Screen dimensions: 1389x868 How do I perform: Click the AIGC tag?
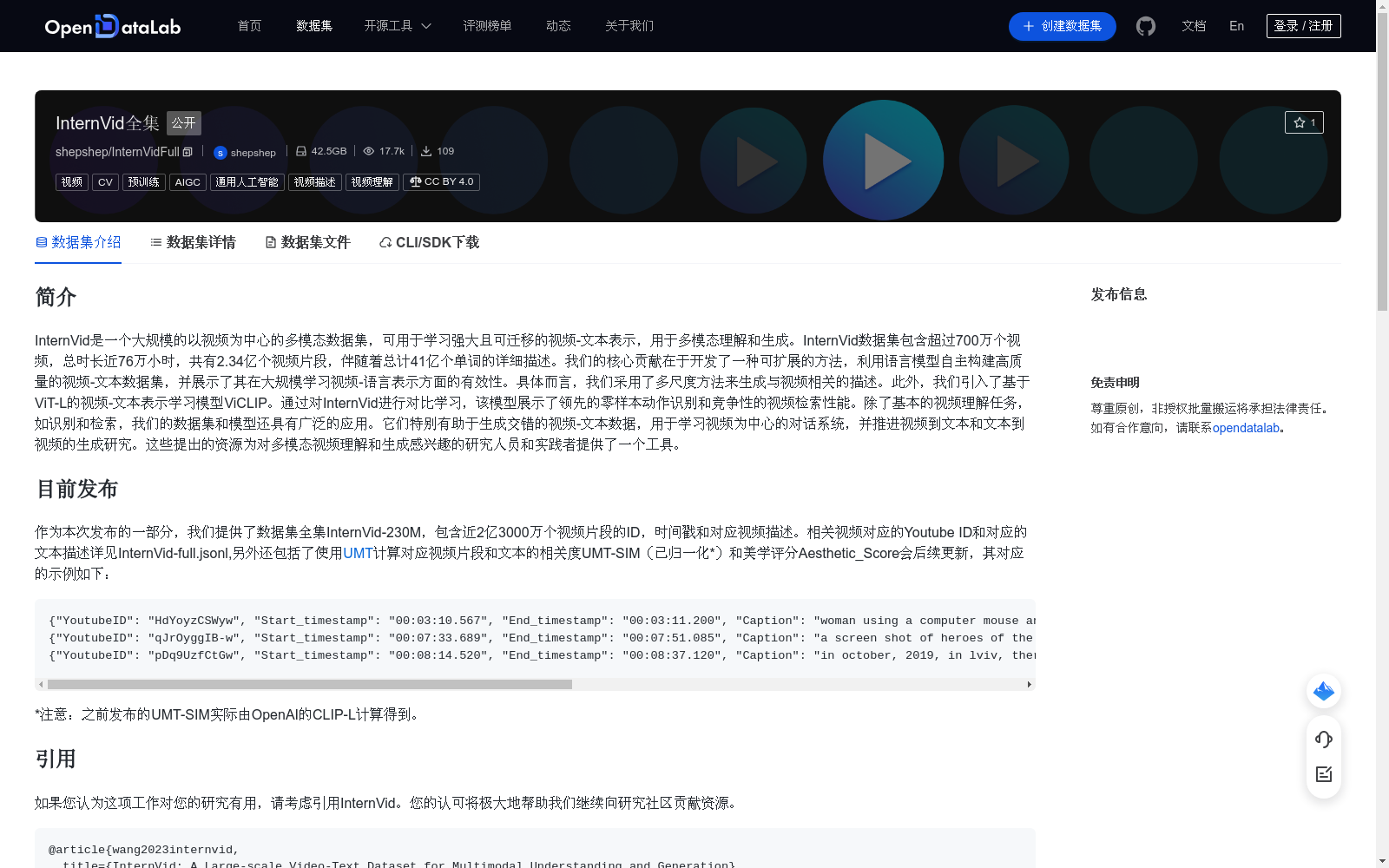[x=188, y=182]
